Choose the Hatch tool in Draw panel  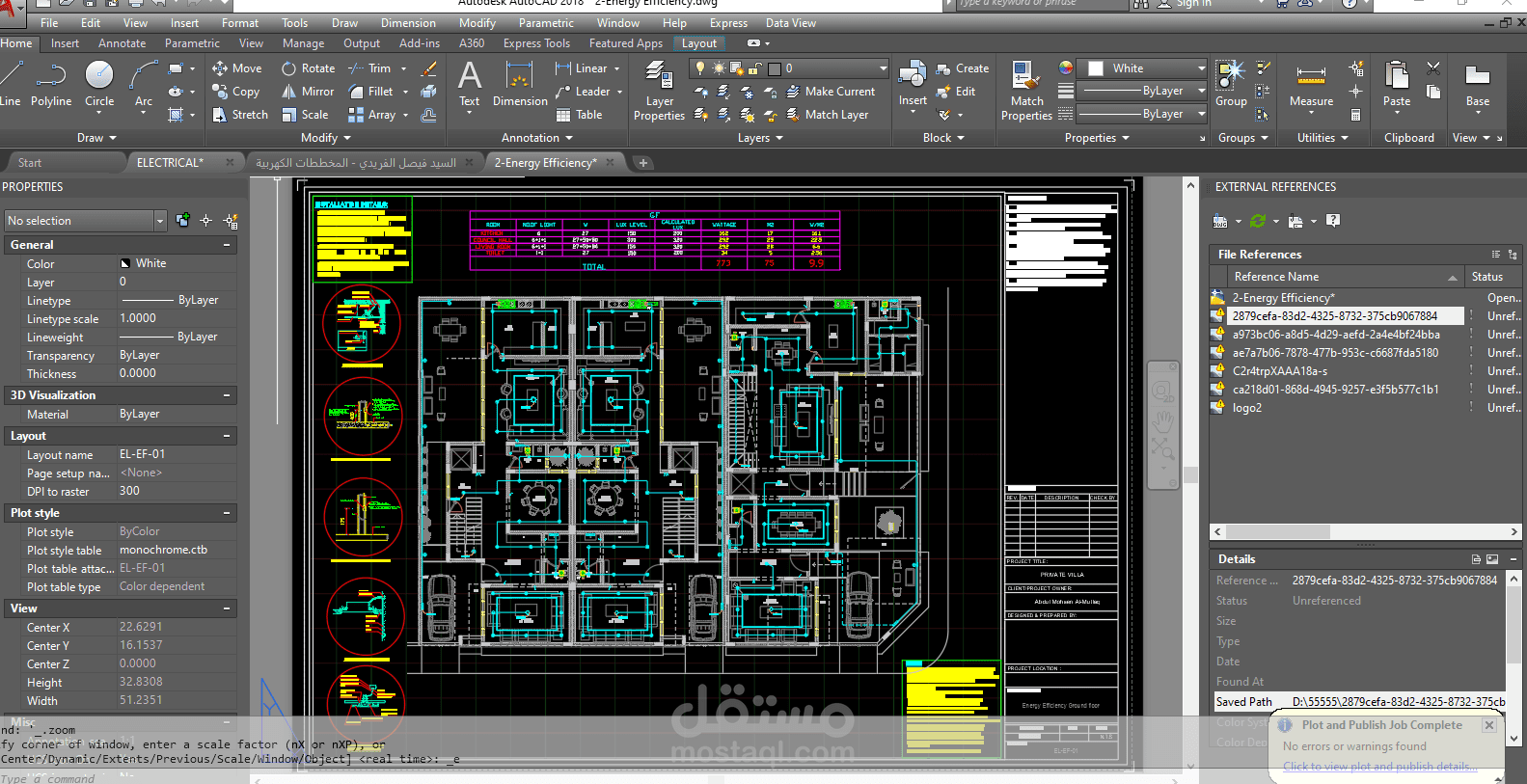tap(176, 115)
